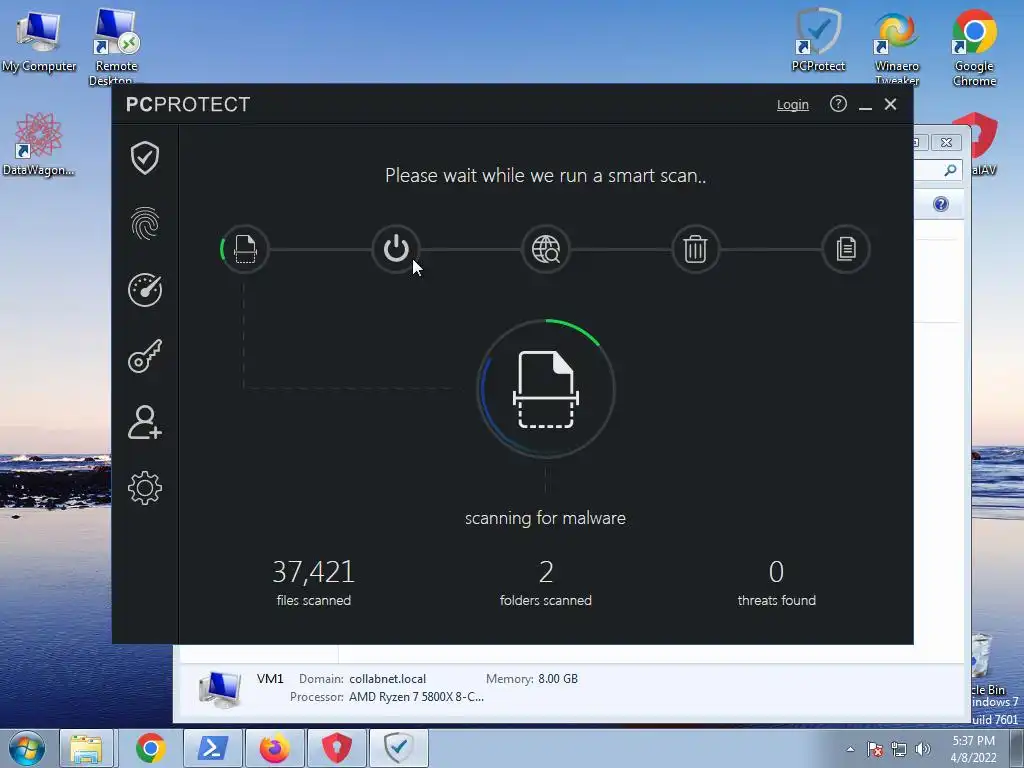Click the collabnet.local domain value
The height and width of the screenshot is (768, 1024).
[x=387, y=679]
